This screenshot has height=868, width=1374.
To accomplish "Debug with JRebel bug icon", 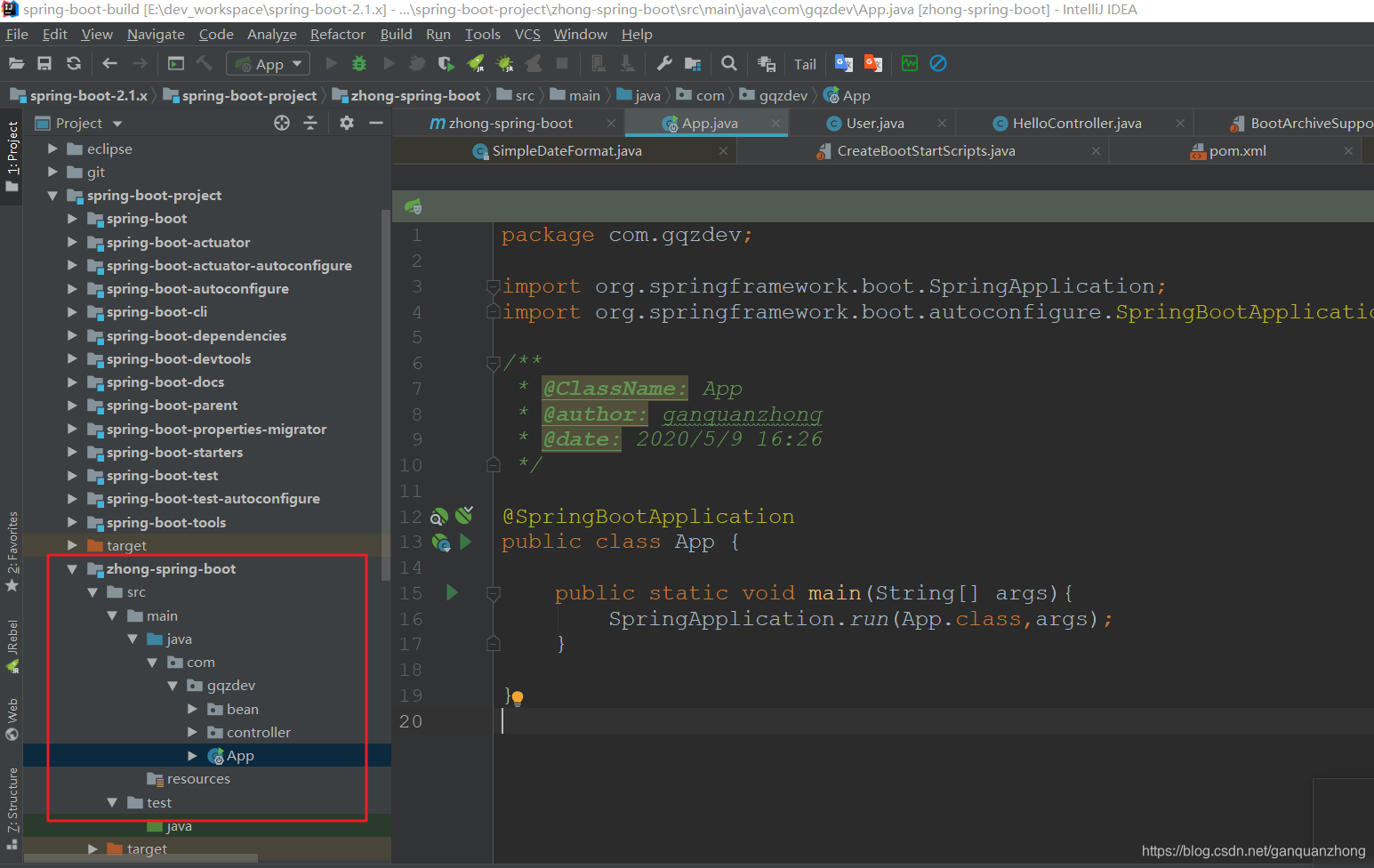I will point(504,63).
